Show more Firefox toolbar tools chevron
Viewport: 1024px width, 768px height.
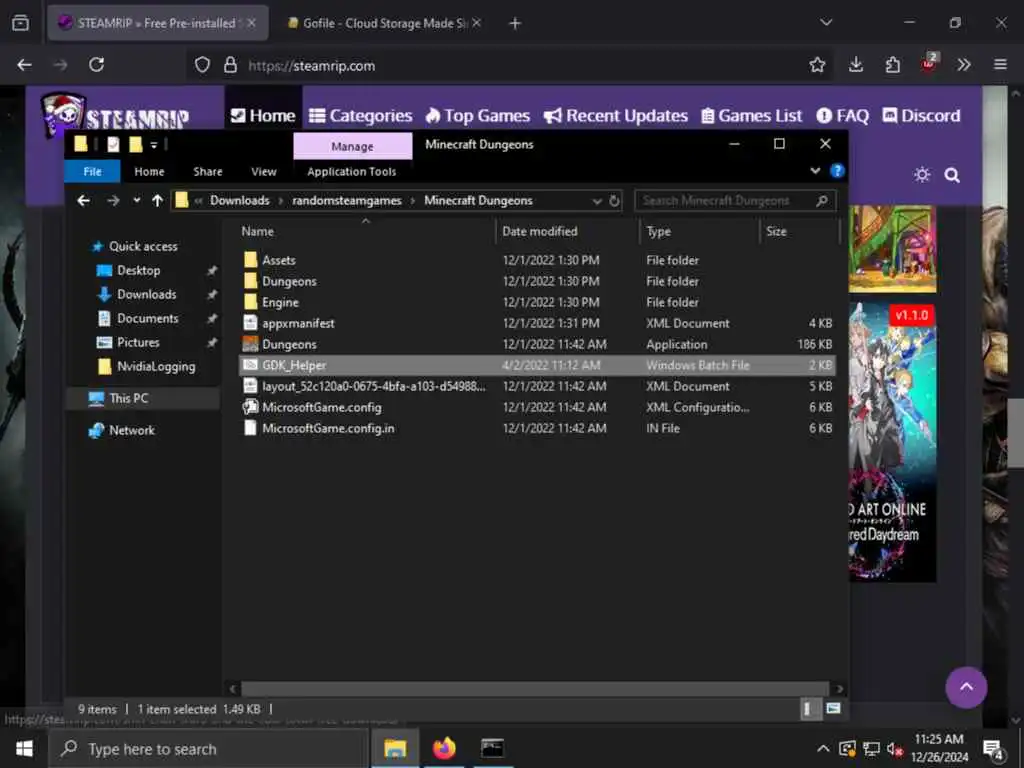pyautogui.click(x=964, y=65)
